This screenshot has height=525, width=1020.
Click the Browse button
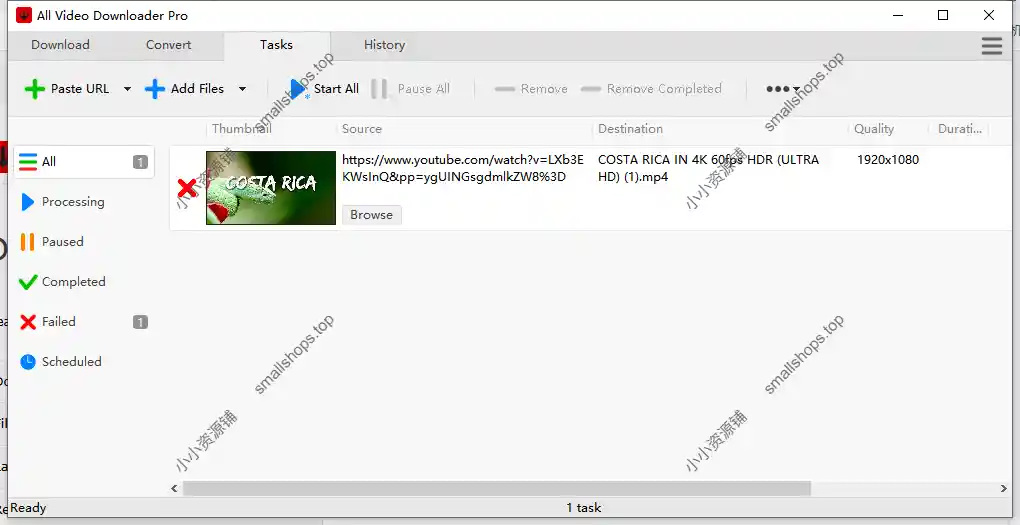[371, 215]
